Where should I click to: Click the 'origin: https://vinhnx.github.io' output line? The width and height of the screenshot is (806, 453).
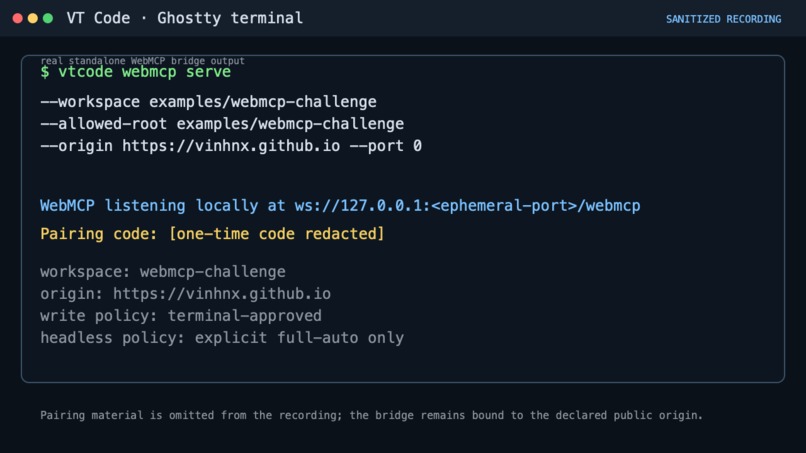point(186,294)
